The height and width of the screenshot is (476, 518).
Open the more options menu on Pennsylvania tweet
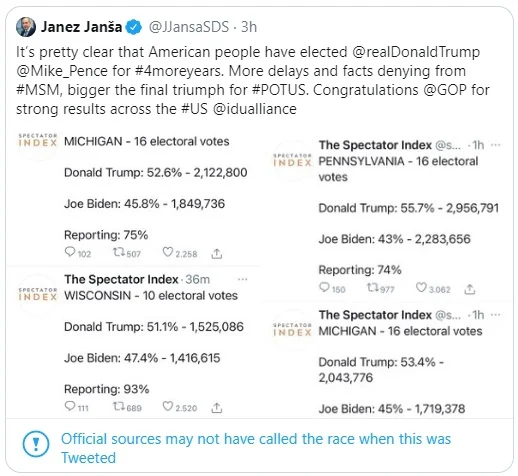(x=496, y=145)
